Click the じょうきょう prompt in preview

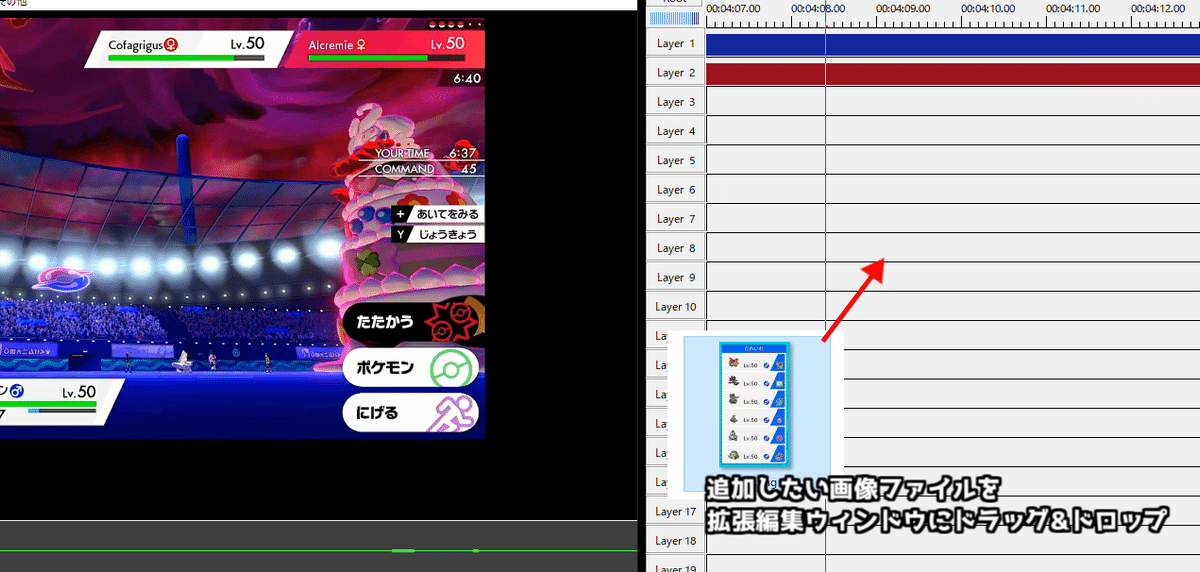pos(438,235)
